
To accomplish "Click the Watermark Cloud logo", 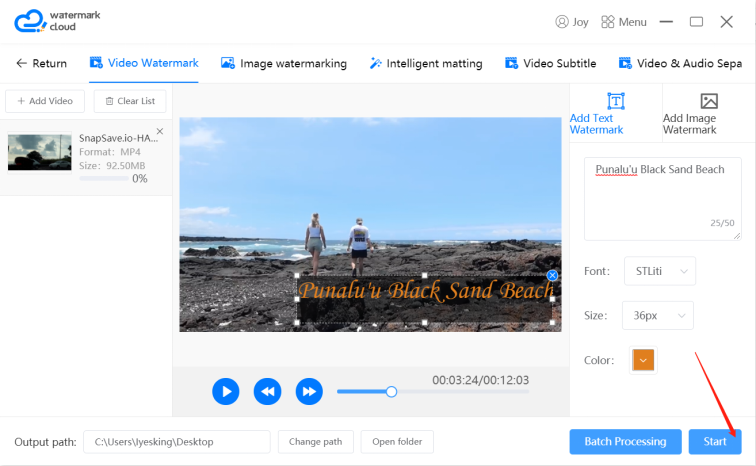I will (x=57, y=21).
